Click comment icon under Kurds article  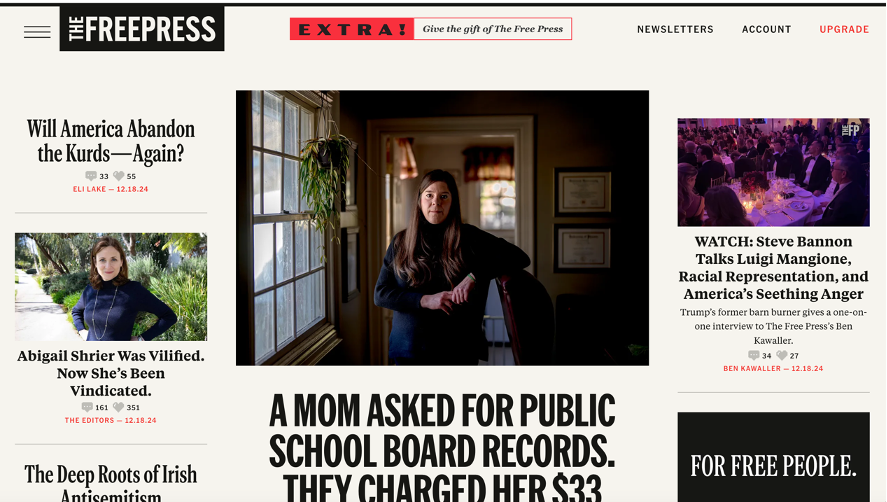(91, 176)
